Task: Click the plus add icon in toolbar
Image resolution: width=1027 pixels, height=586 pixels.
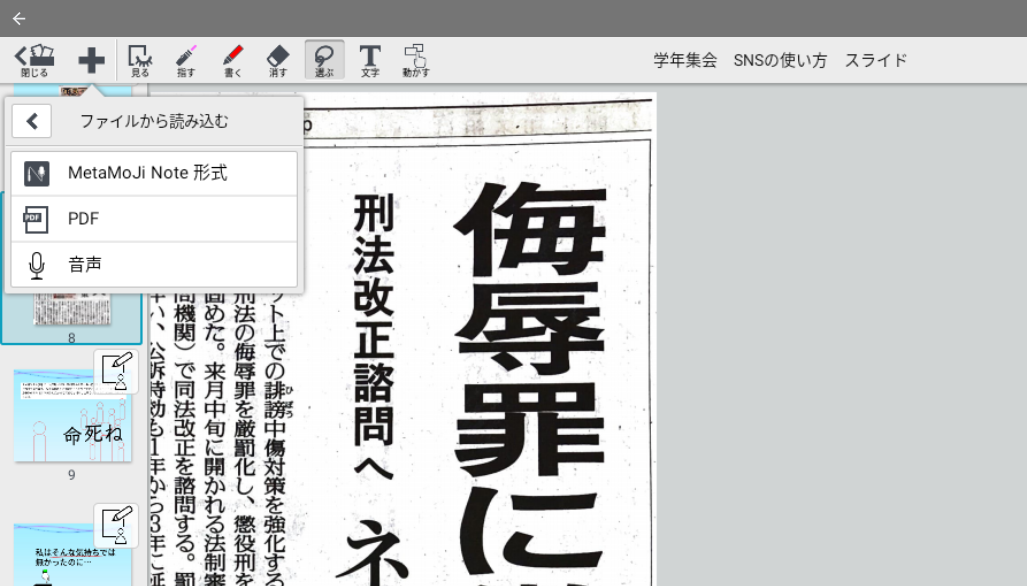Action: coord(91,60)
